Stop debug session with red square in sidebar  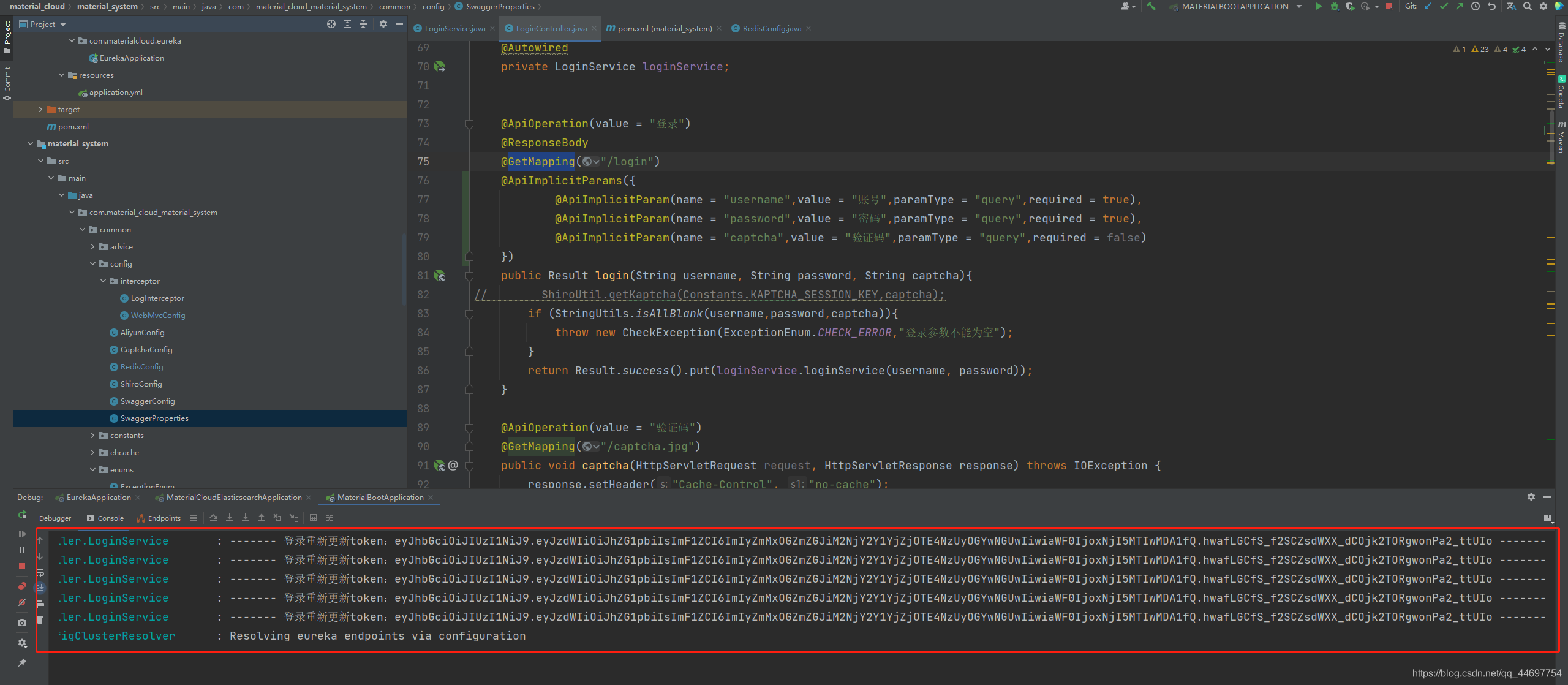[22, 566]
